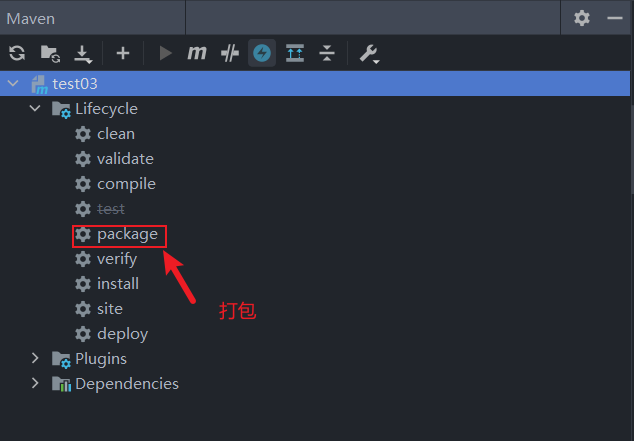Click the test03 Maven module icon
The width and height of the screenshot is (634, 441).
tap(40, 84)
